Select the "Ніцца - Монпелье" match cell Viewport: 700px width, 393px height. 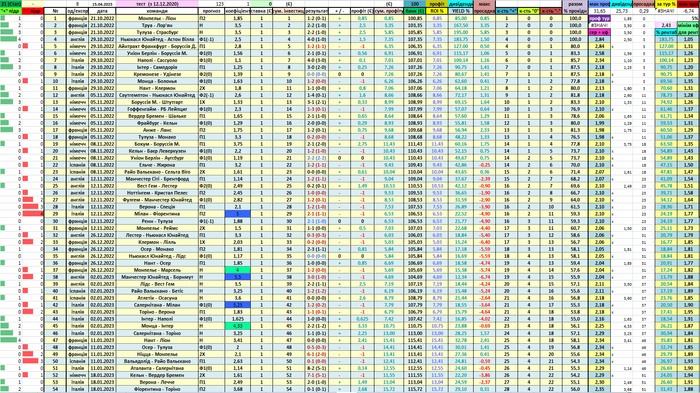[x=157, y=354]
